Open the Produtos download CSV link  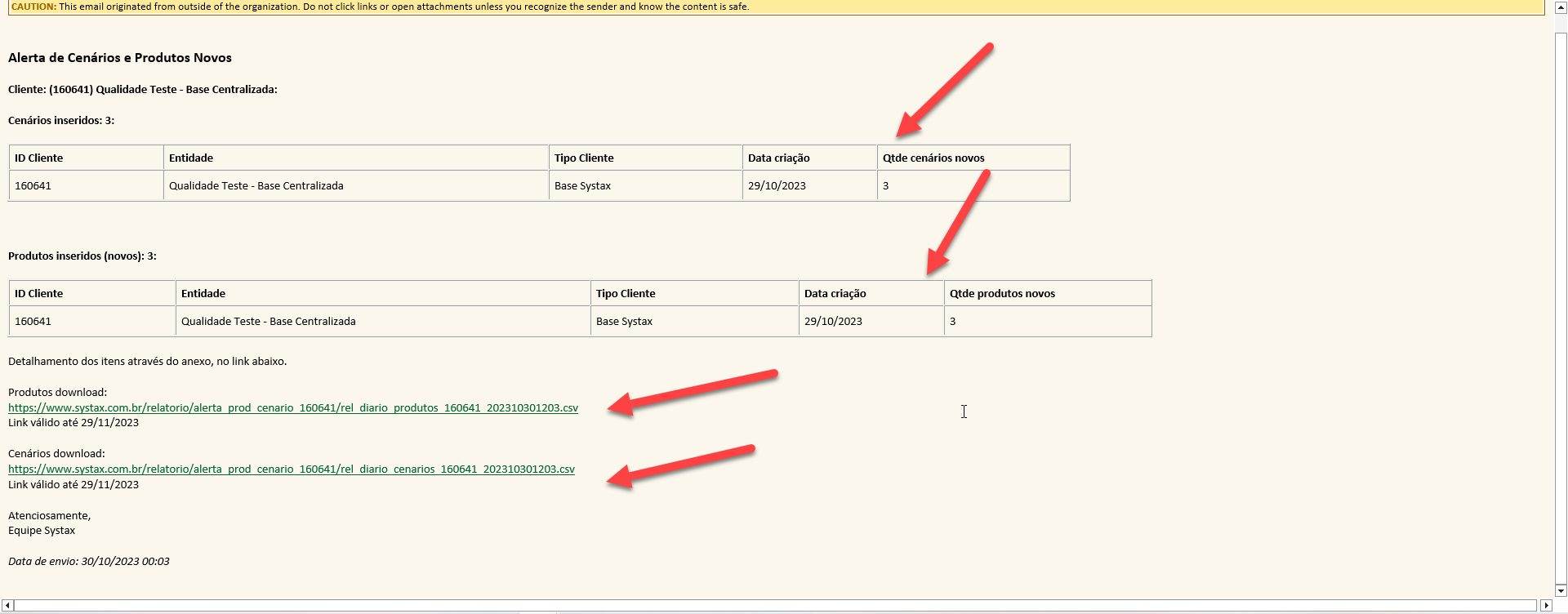(293, 407)
